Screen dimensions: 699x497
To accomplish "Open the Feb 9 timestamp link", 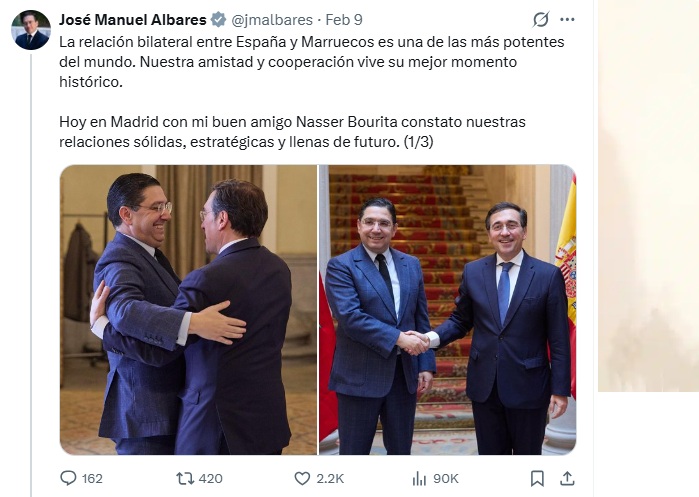I will (x=344, y=20).
